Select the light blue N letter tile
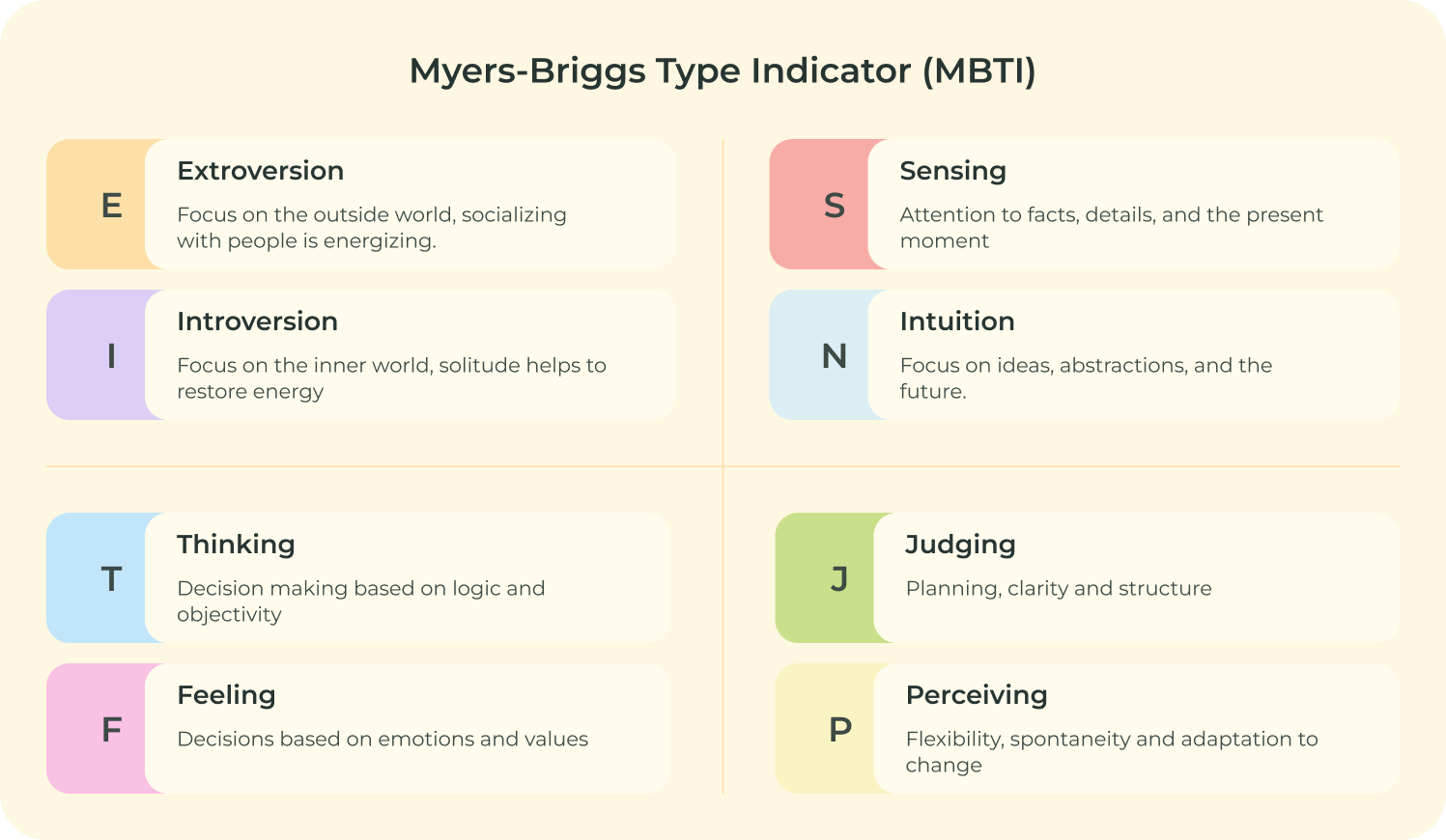This screenshot has width=1446, height=840. tap(820, 355)
